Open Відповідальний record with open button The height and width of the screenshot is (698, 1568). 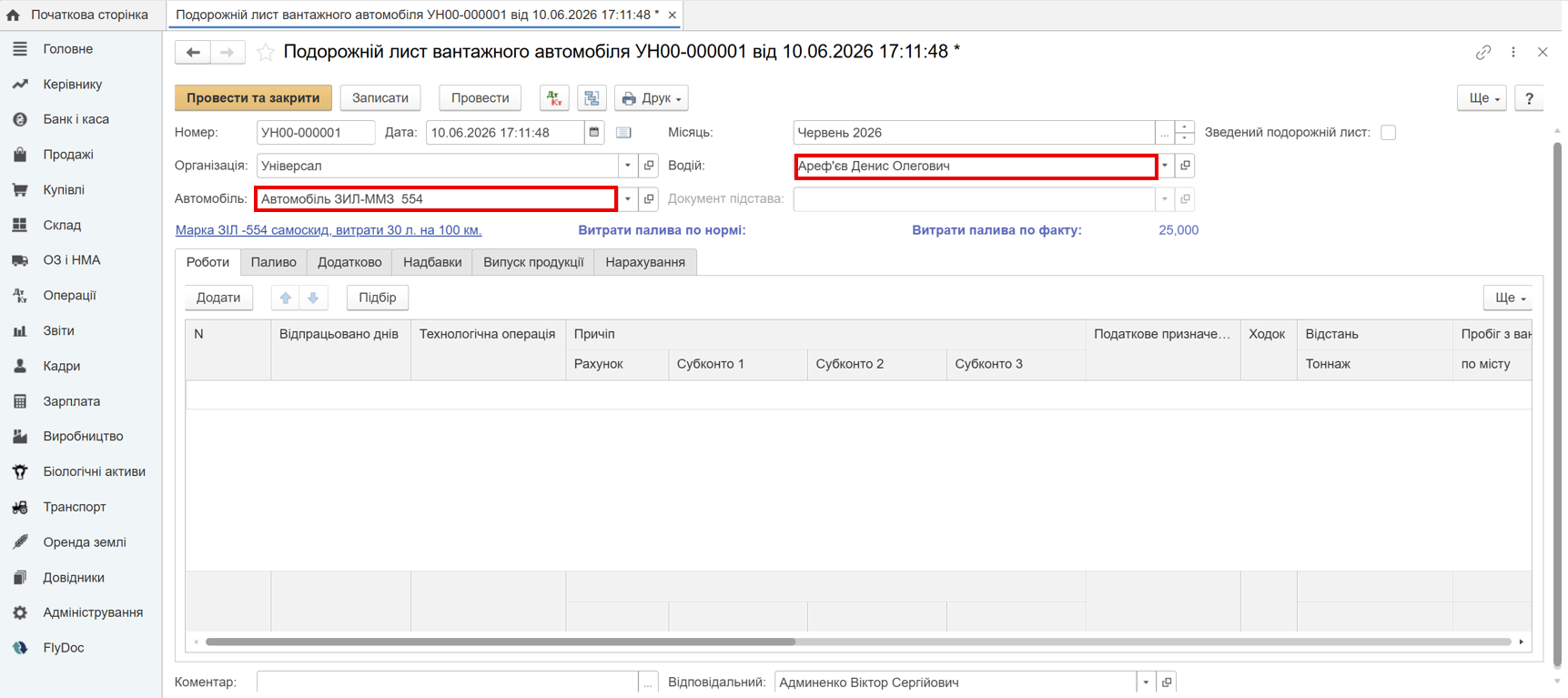tap(1167, 683)
